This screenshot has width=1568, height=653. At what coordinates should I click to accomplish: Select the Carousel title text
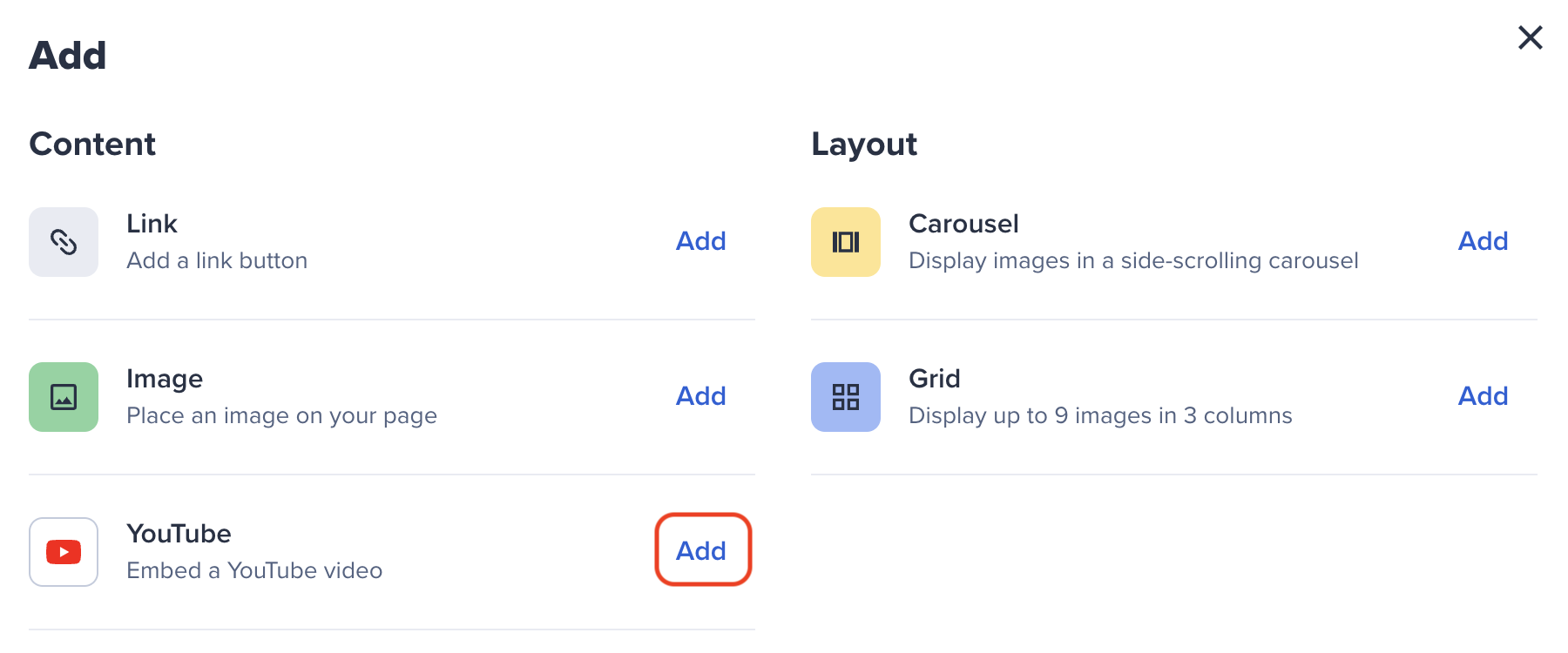(x=963, y=224)
